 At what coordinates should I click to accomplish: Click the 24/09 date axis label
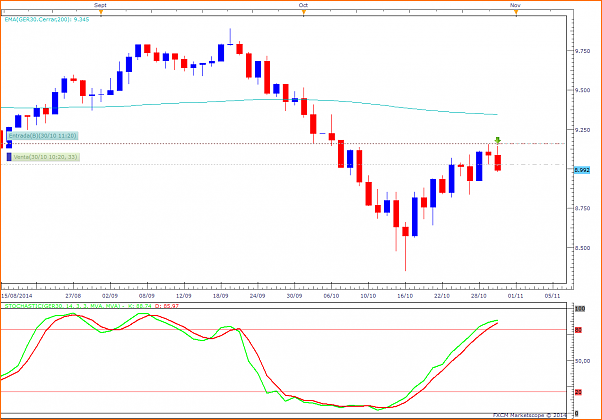258,296
